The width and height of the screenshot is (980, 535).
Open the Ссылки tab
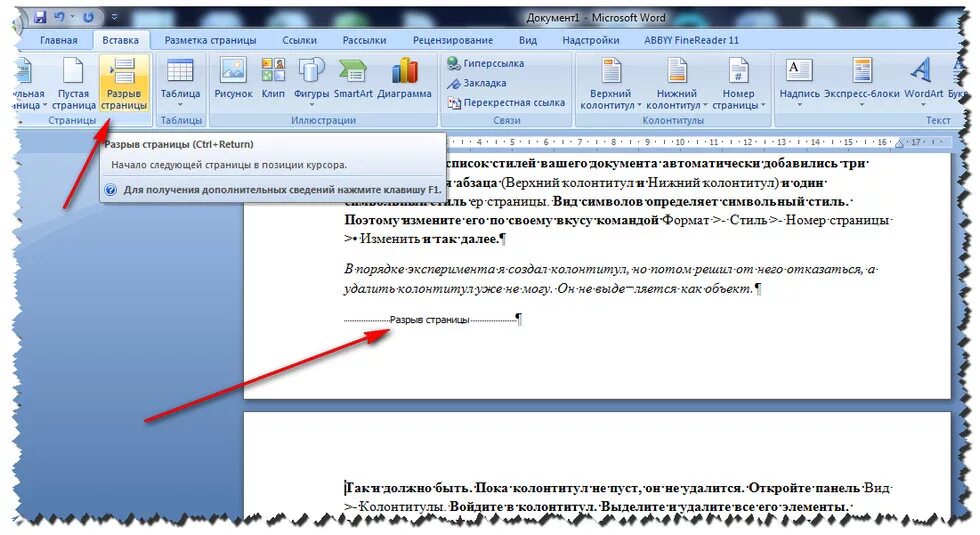[x=299, y=40]
